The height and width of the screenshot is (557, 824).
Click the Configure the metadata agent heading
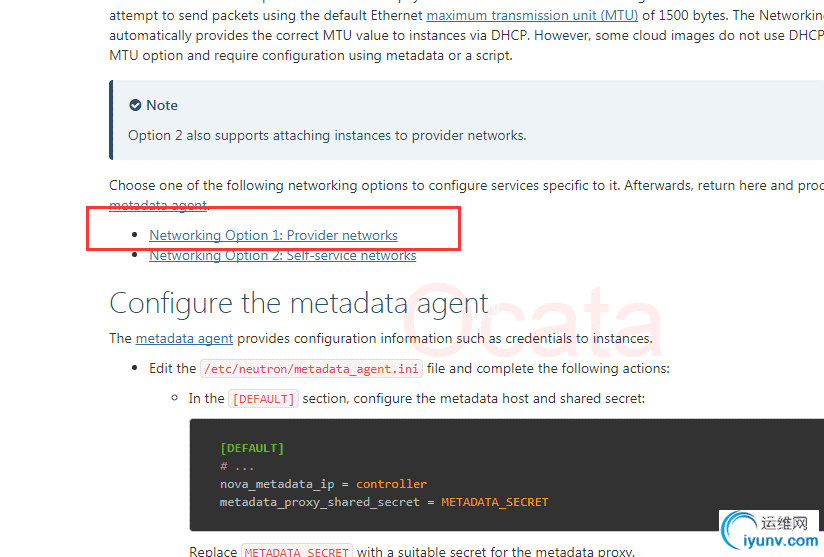tap(298, 303)
